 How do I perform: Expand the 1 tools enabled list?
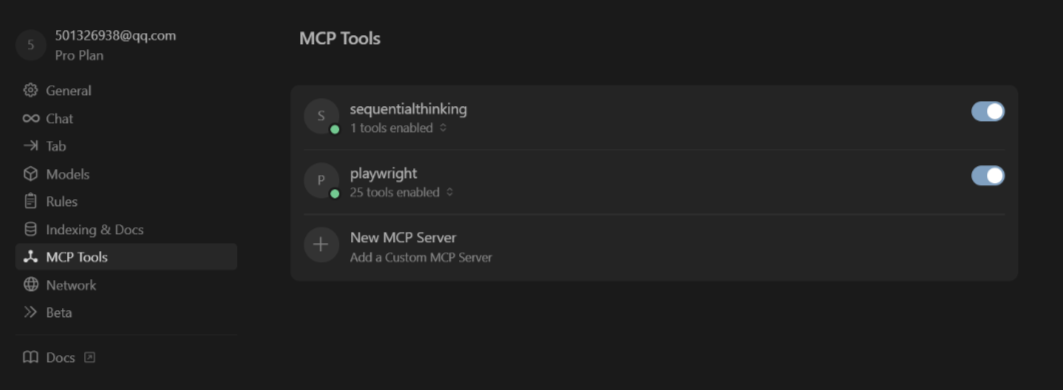[399, 128]
